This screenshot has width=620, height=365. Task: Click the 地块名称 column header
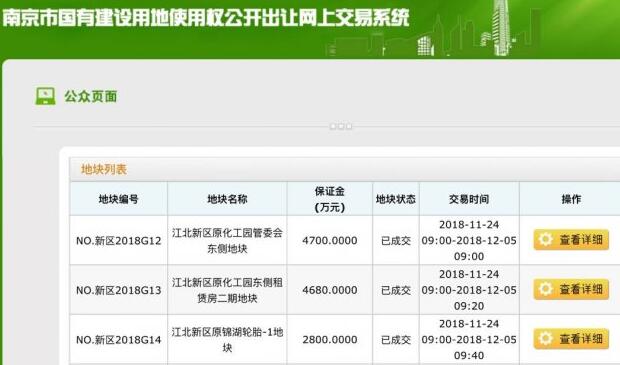(x=227, y=199)
